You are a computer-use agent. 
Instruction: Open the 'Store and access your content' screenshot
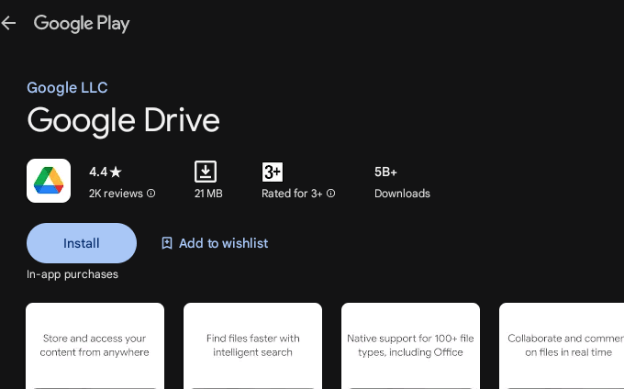coord(95,345)
